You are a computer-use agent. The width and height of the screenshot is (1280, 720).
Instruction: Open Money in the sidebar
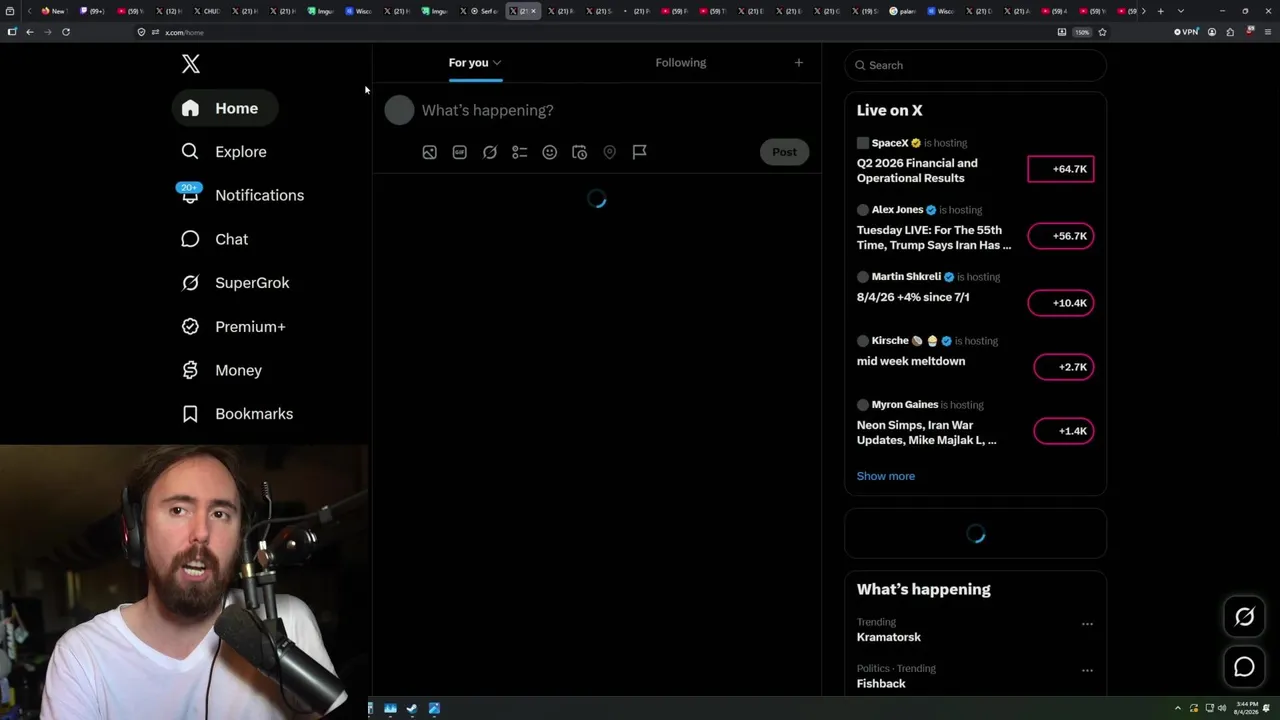click(x=221, y=370)
